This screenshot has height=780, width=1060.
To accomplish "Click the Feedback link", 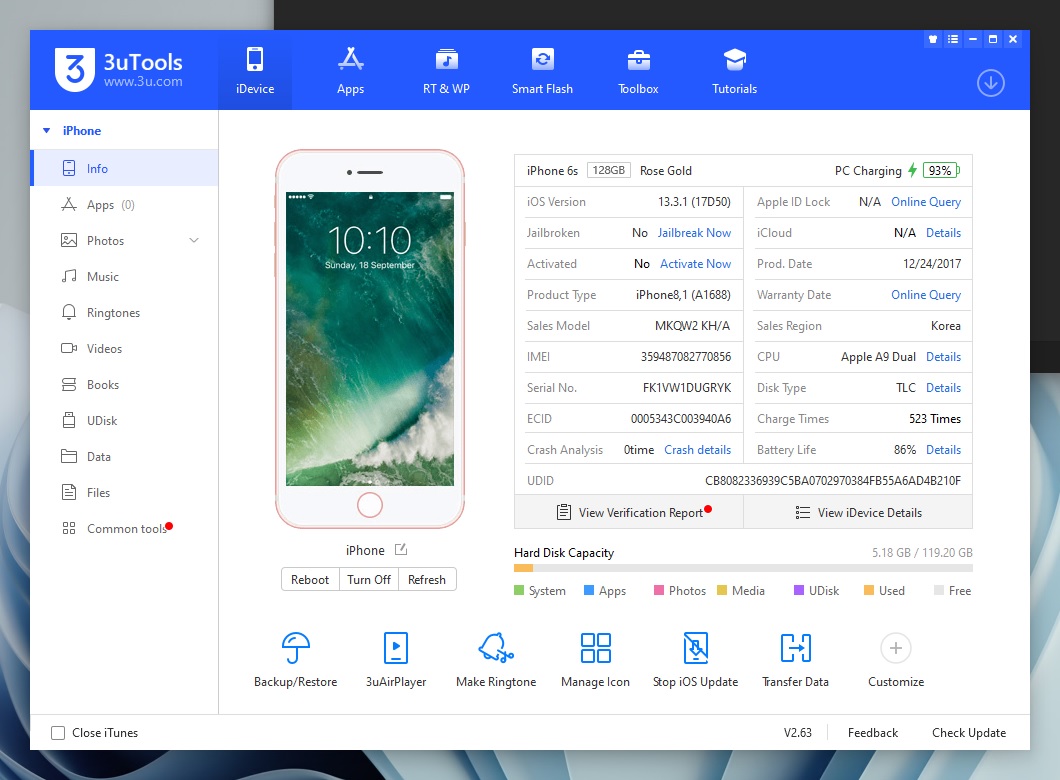I will [873, 733].
